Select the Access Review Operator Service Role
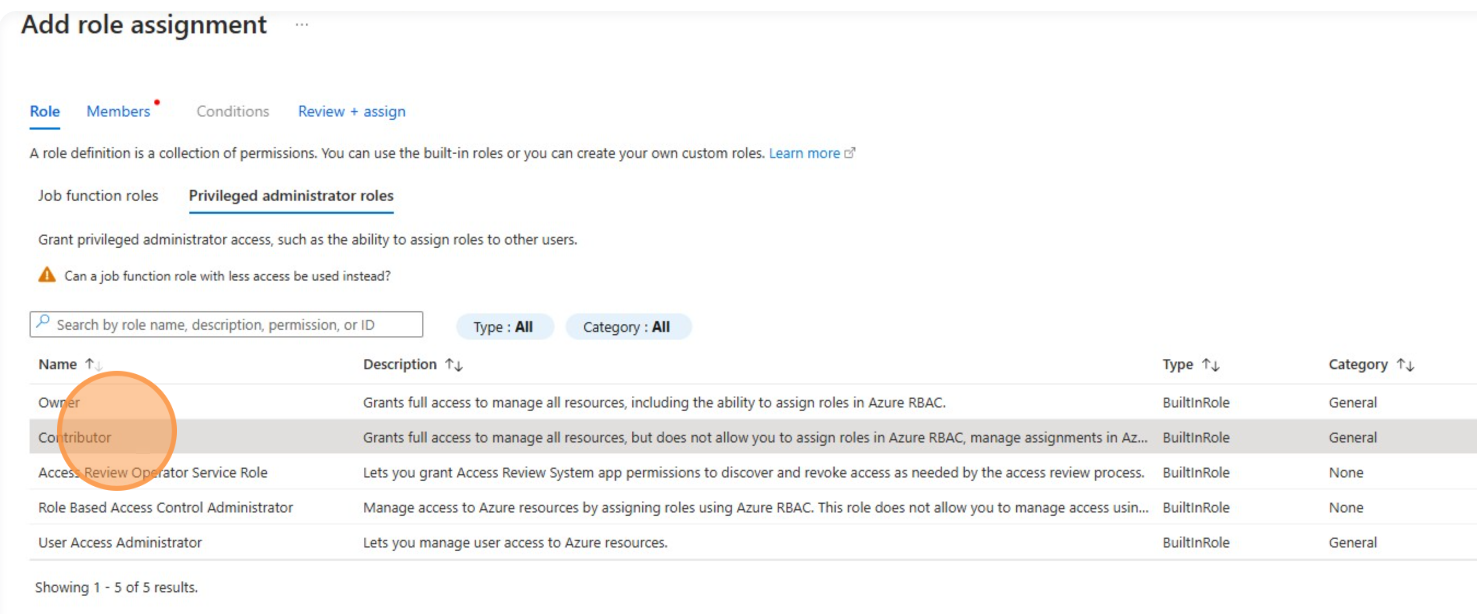Image resolution: width=1477 pixels, height=614 pixels. coord(153,473)
